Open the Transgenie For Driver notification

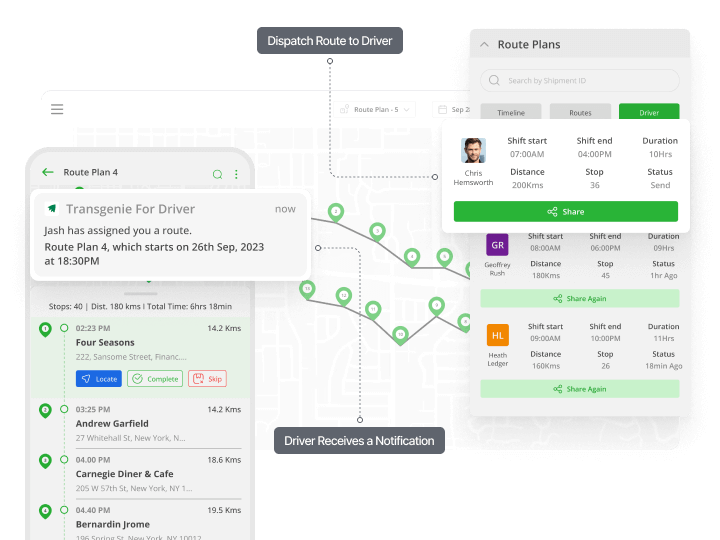(x=170, y=235)
